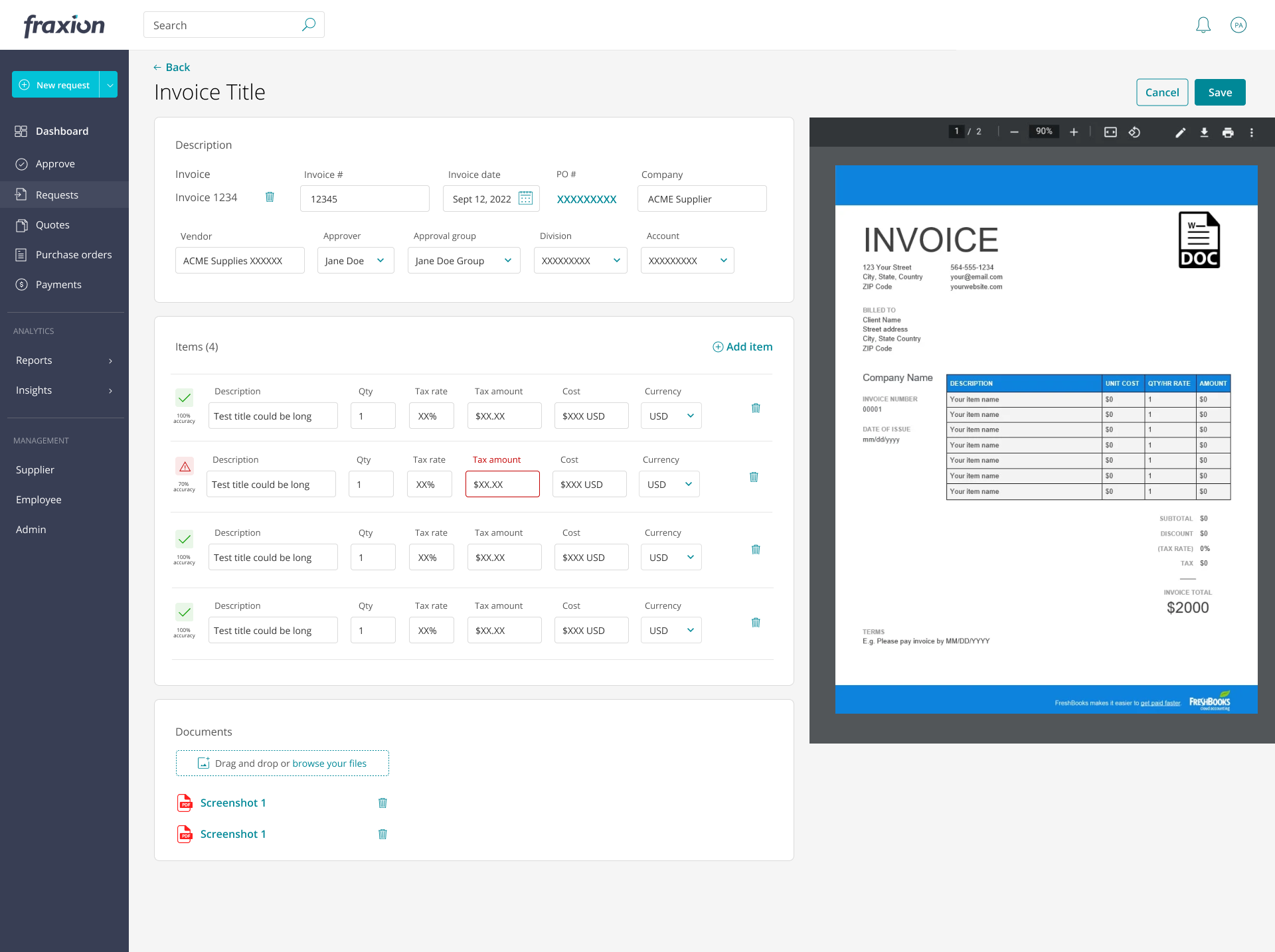Screen dimensions: 1275x952
Task: Open New request split-button arrow
Action: [x=110, y=85]
